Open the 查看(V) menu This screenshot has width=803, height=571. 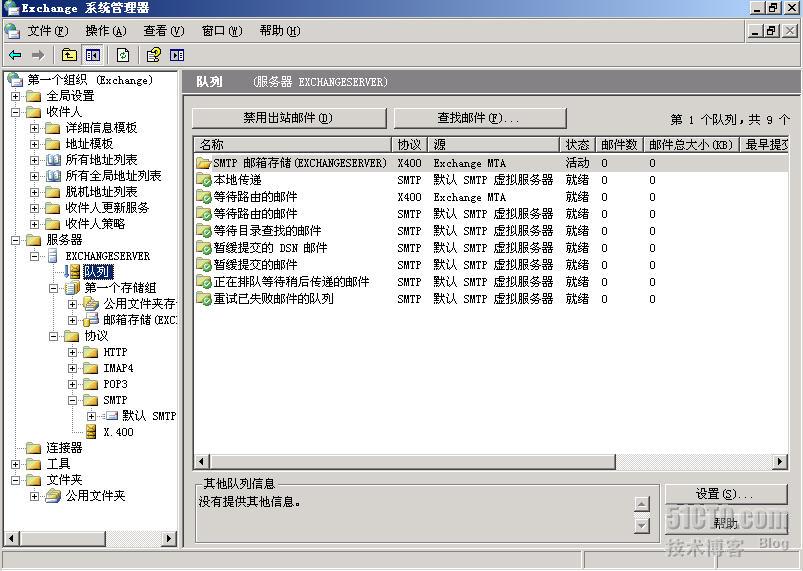pos(164,31)
